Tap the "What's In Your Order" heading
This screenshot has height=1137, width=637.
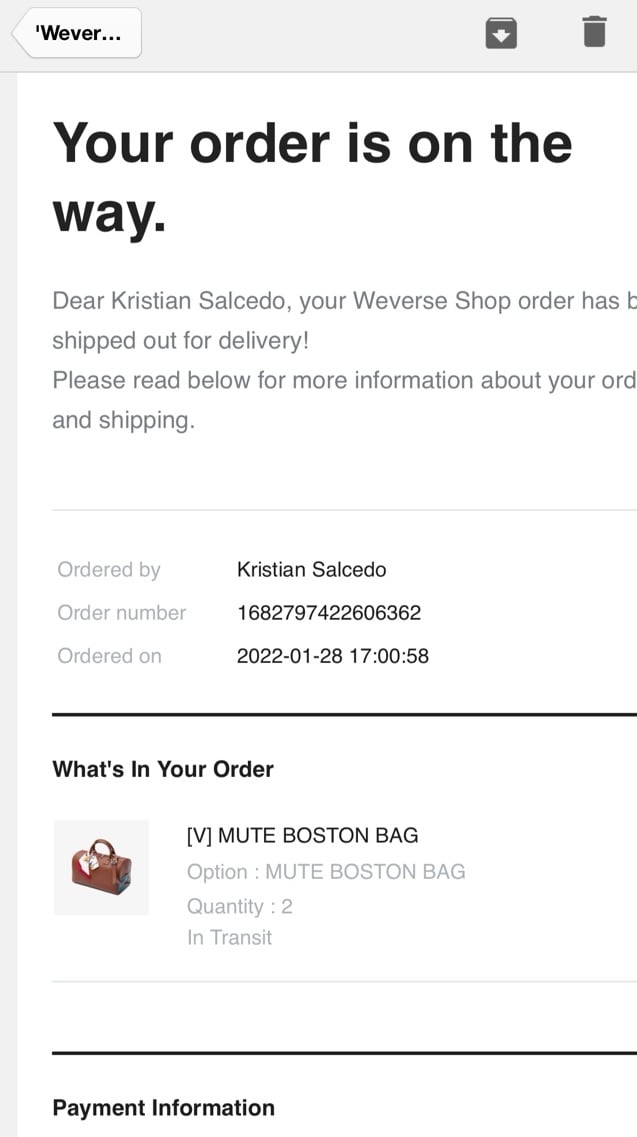pyautogui.click(x=163, y=769)
